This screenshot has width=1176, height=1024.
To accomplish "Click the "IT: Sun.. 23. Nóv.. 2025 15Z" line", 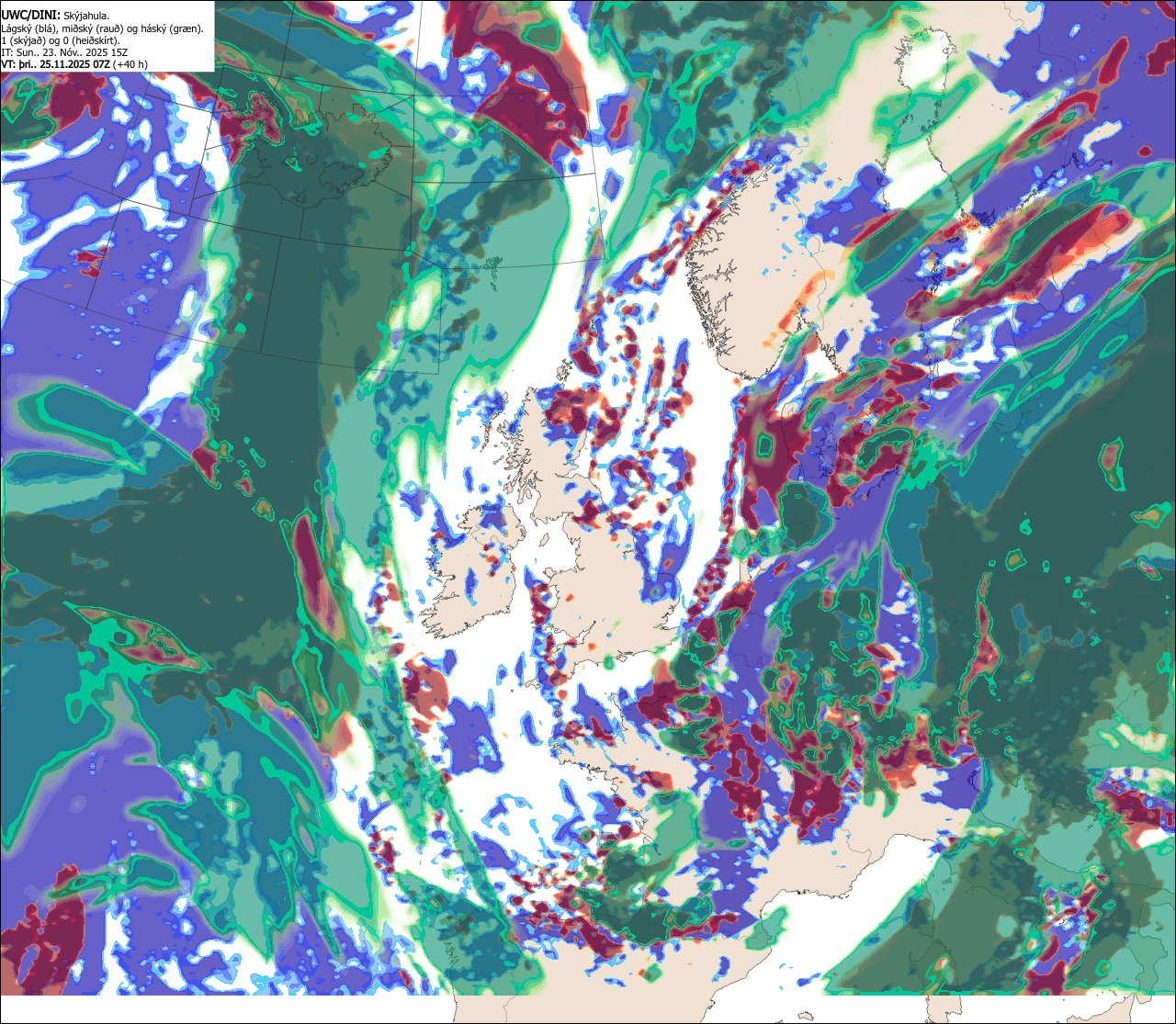I will 64,52.
